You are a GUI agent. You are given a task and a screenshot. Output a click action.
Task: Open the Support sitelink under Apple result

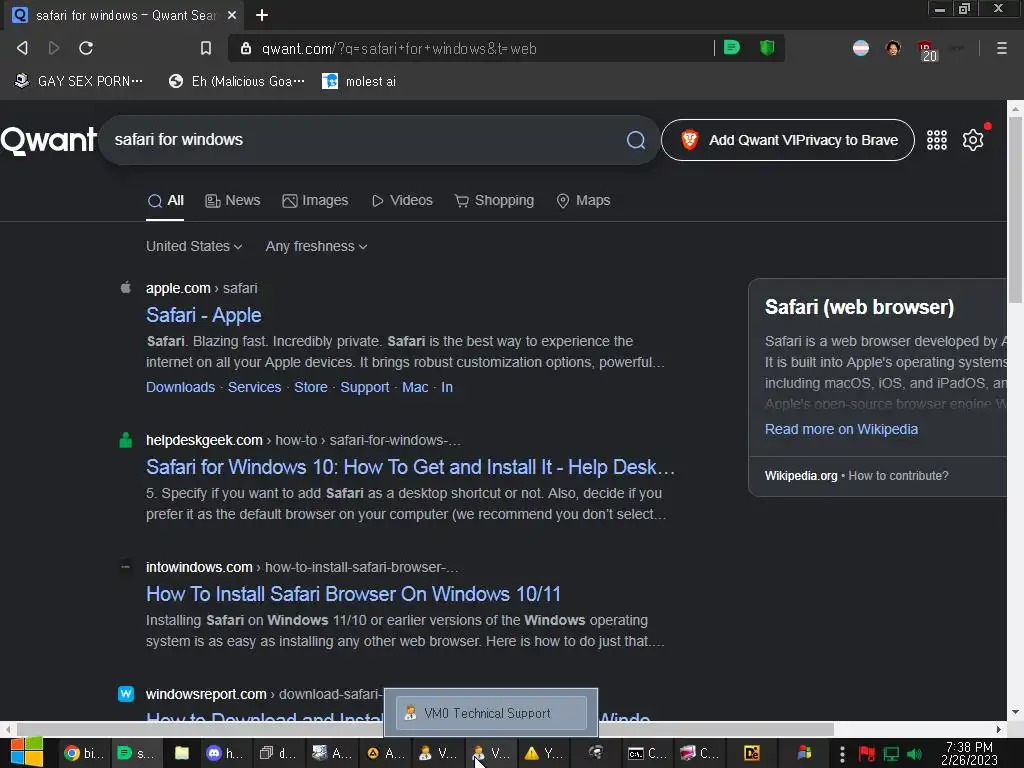(x=364, y=387)
